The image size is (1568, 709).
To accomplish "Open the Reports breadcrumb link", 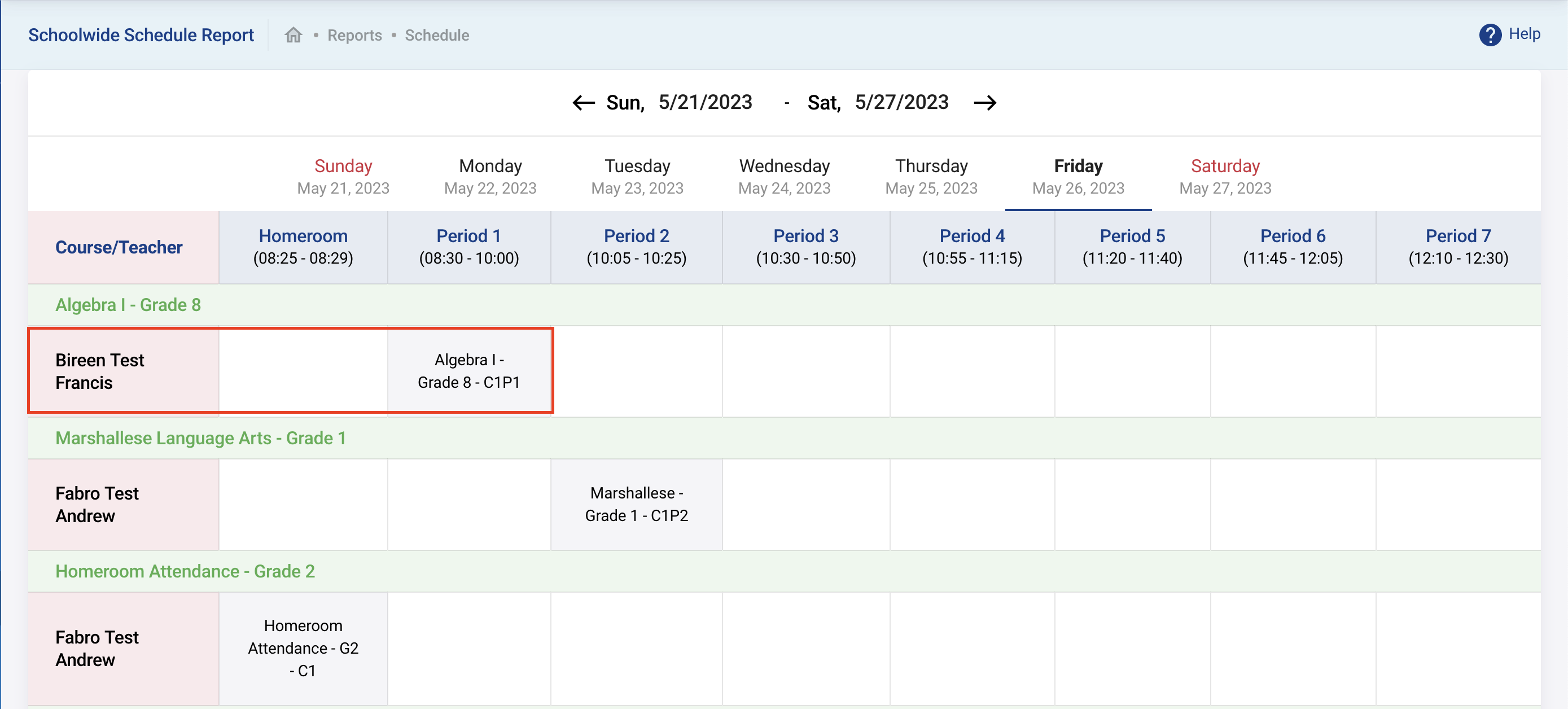I will coord(354,36).
